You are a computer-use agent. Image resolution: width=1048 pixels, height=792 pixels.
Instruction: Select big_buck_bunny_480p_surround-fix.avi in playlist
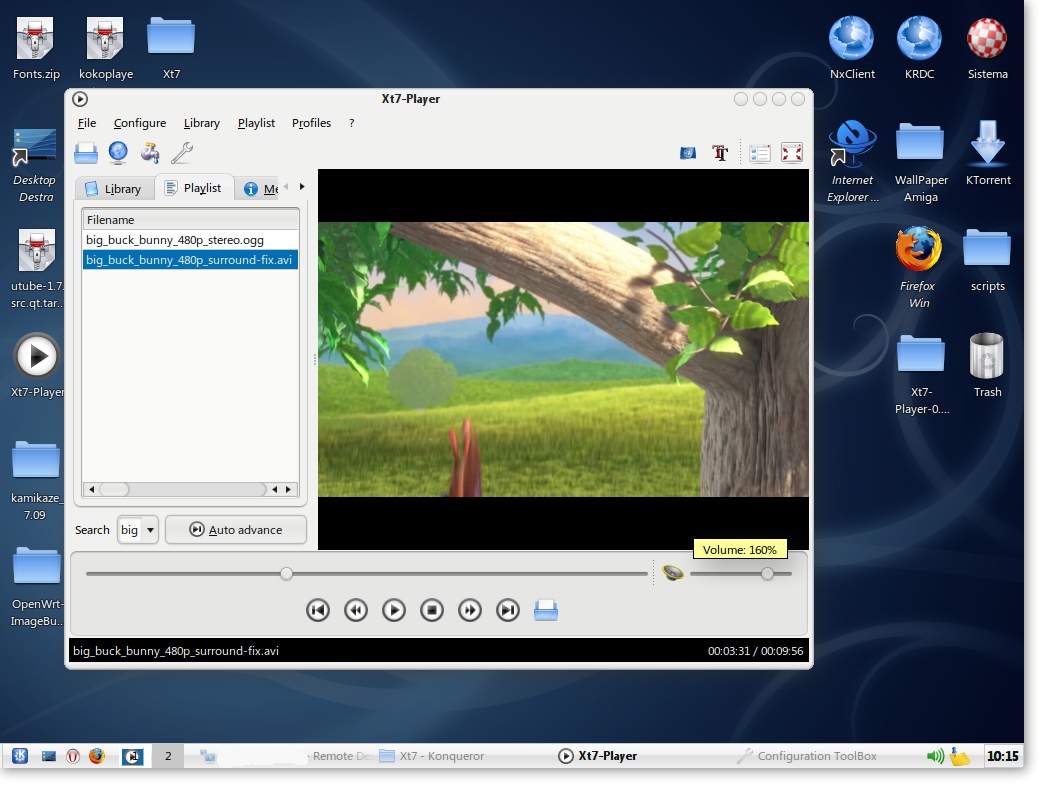(190, 260)
